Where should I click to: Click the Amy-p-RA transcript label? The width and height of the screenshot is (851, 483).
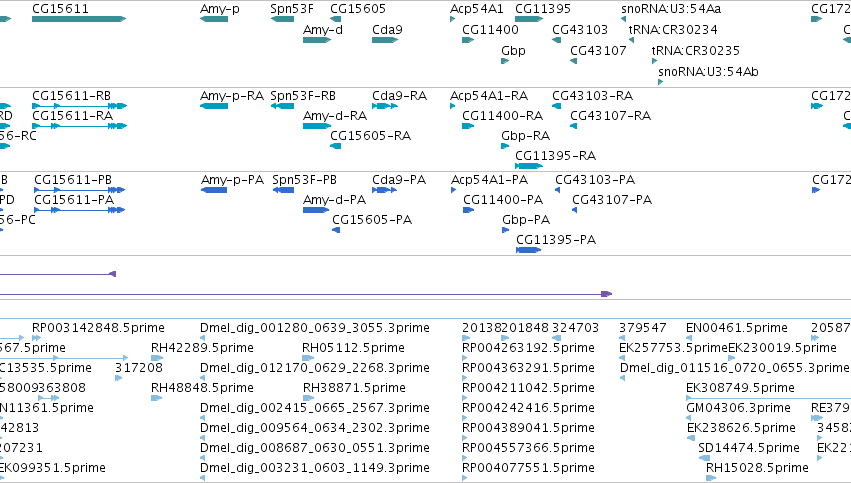[232, 96]
